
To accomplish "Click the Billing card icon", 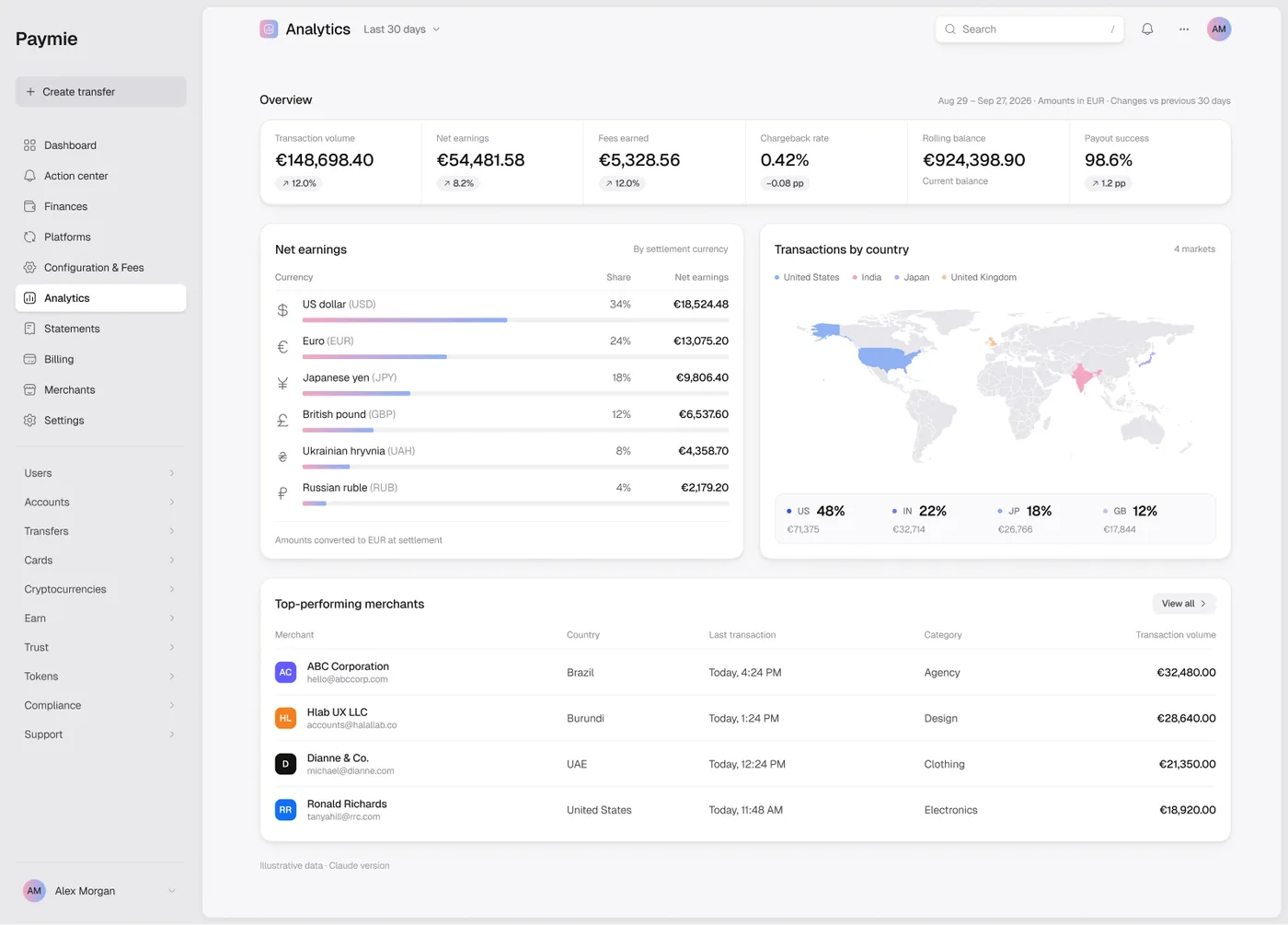I will coord(30,359).
